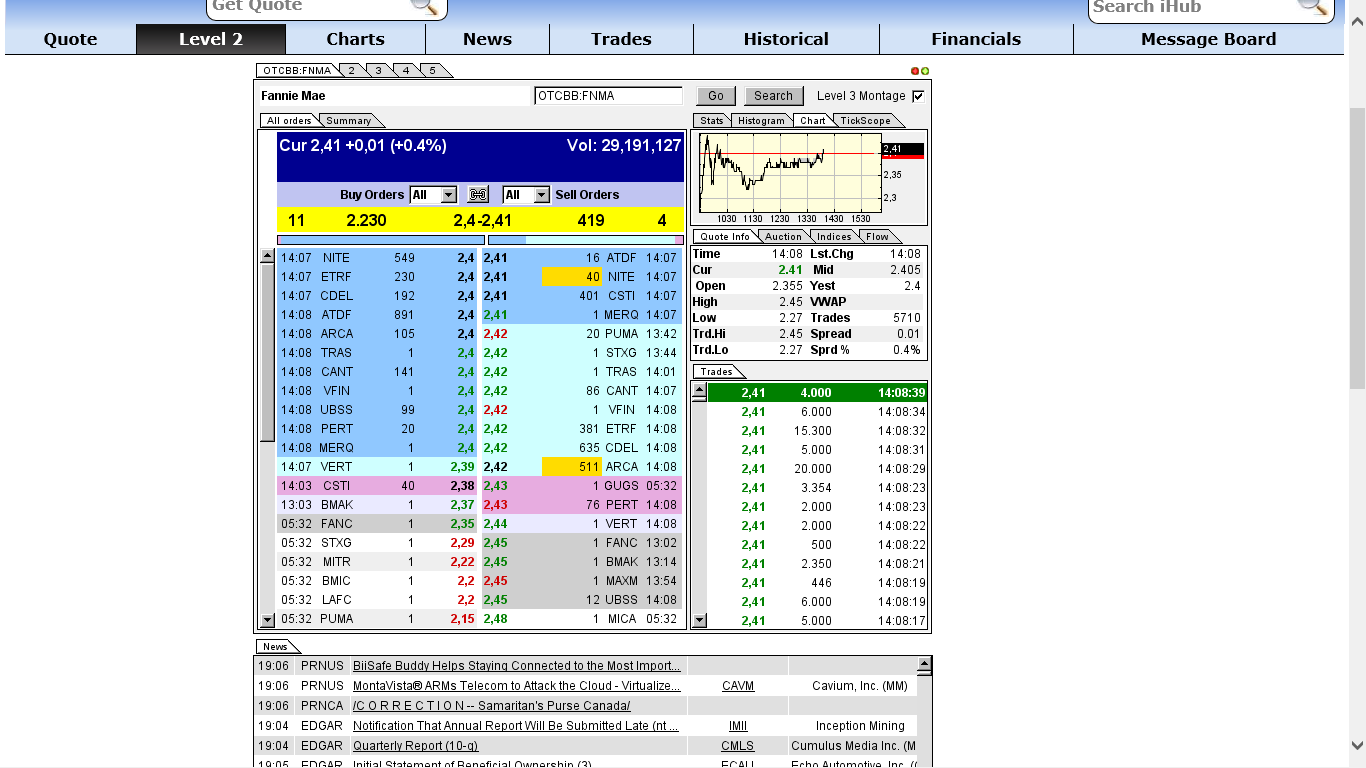Image resolution: width=1366 pixels, height=768 pixels.
Task: Open the Message Board tab
Action: 1208,39
